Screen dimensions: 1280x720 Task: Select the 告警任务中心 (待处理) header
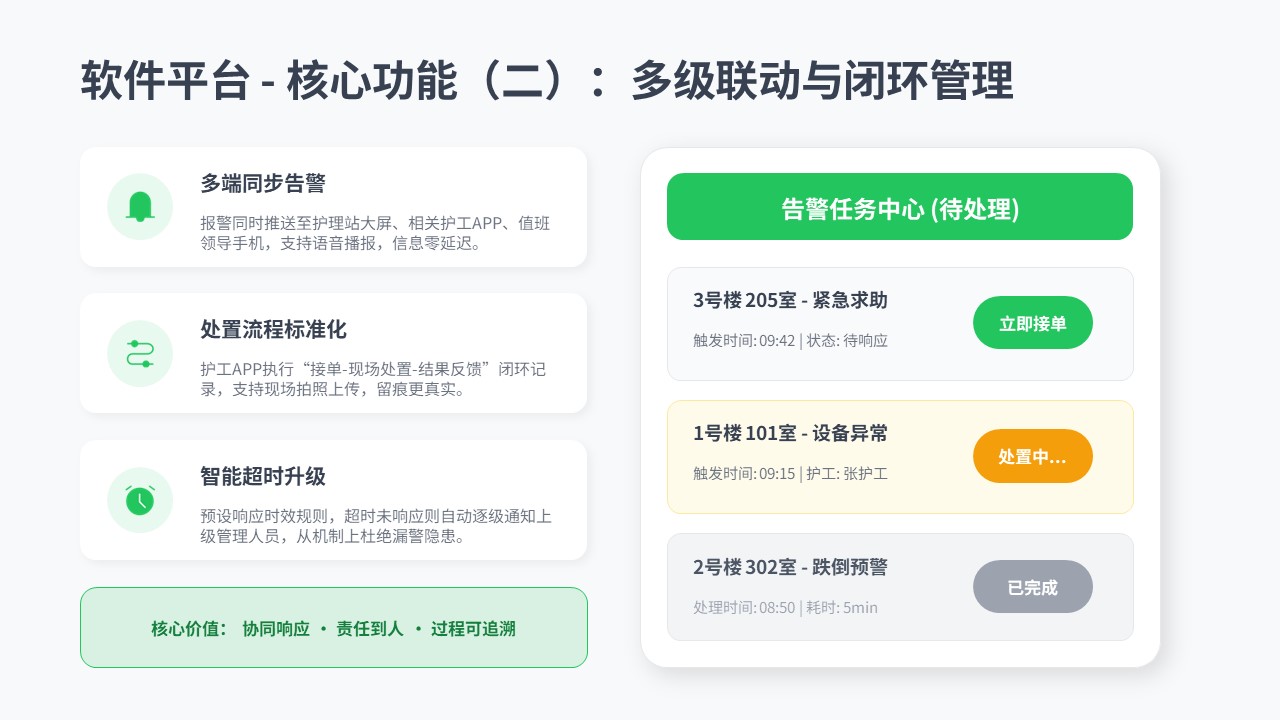pyautogui.click(x=899, y=207)
